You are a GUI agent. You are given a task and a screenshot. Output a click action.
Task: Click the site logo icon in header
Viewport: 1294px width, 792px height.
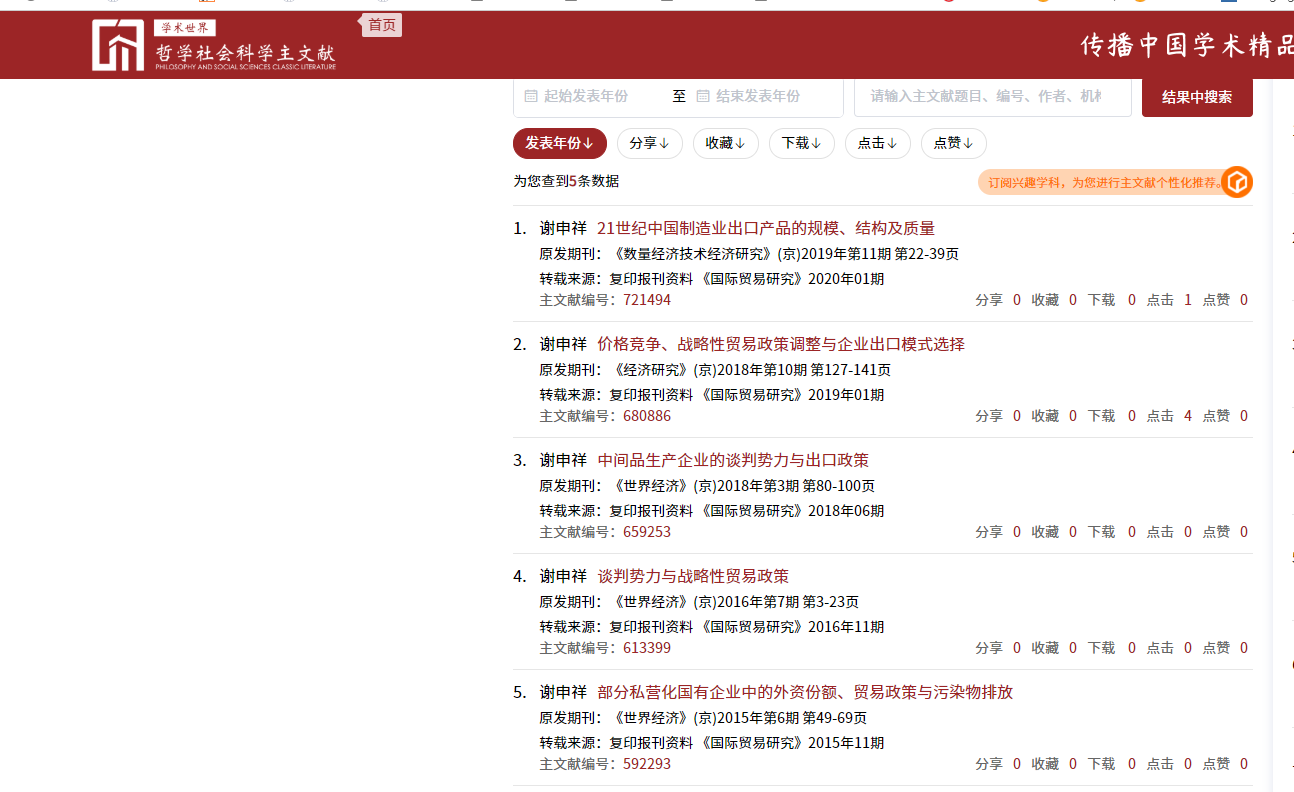pos(118,46)
